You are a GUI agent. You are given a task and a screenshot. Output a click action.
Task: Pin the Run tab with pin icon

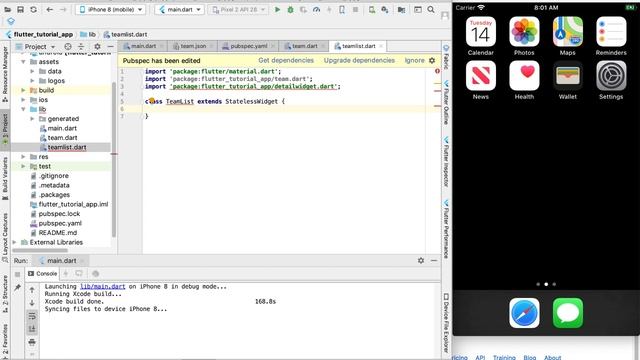(17, 288)
